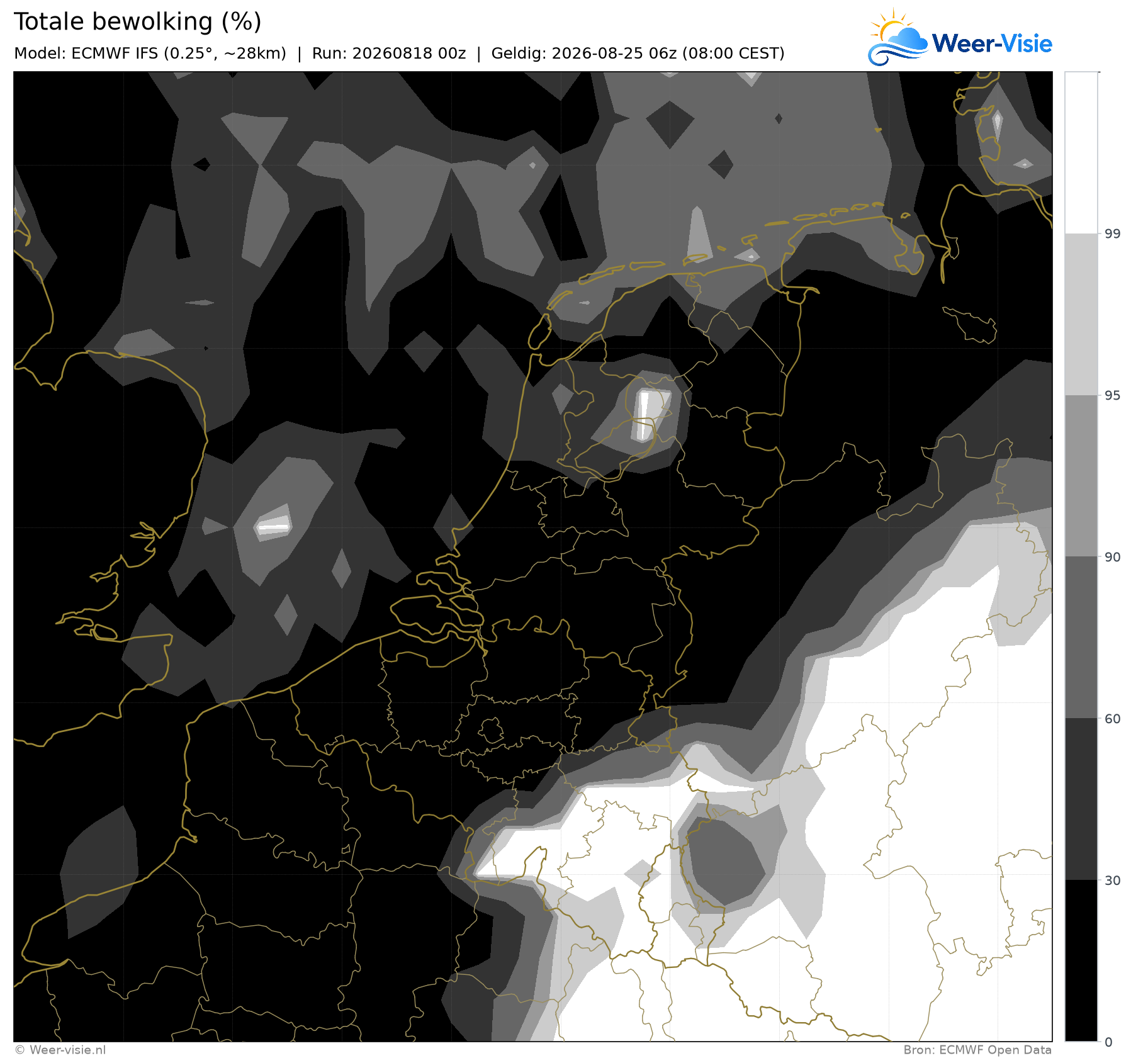
Task: Click the 'Totale bewolking (%)' title
Action: pyautogui.click(x=138, y=22)
